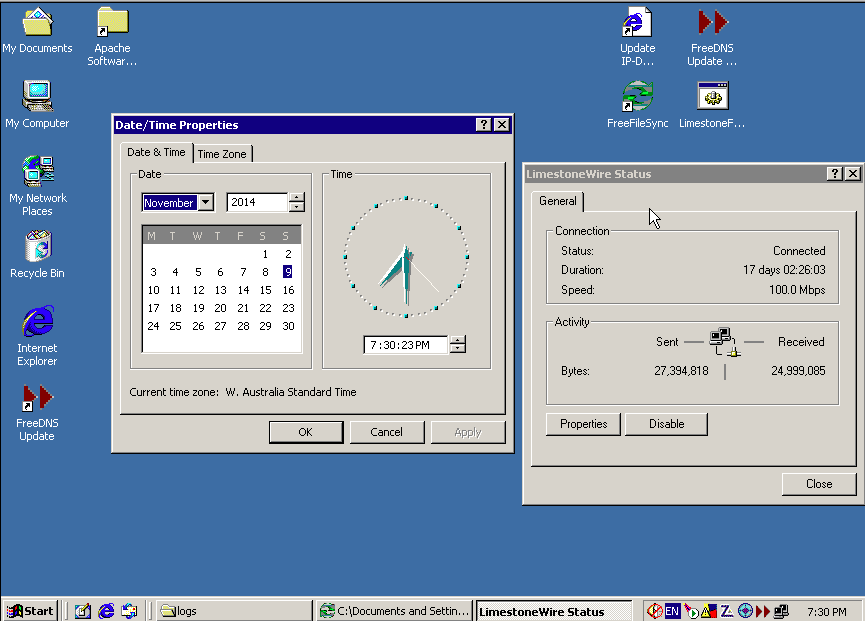Click the network computers icon in Activity

724,342
